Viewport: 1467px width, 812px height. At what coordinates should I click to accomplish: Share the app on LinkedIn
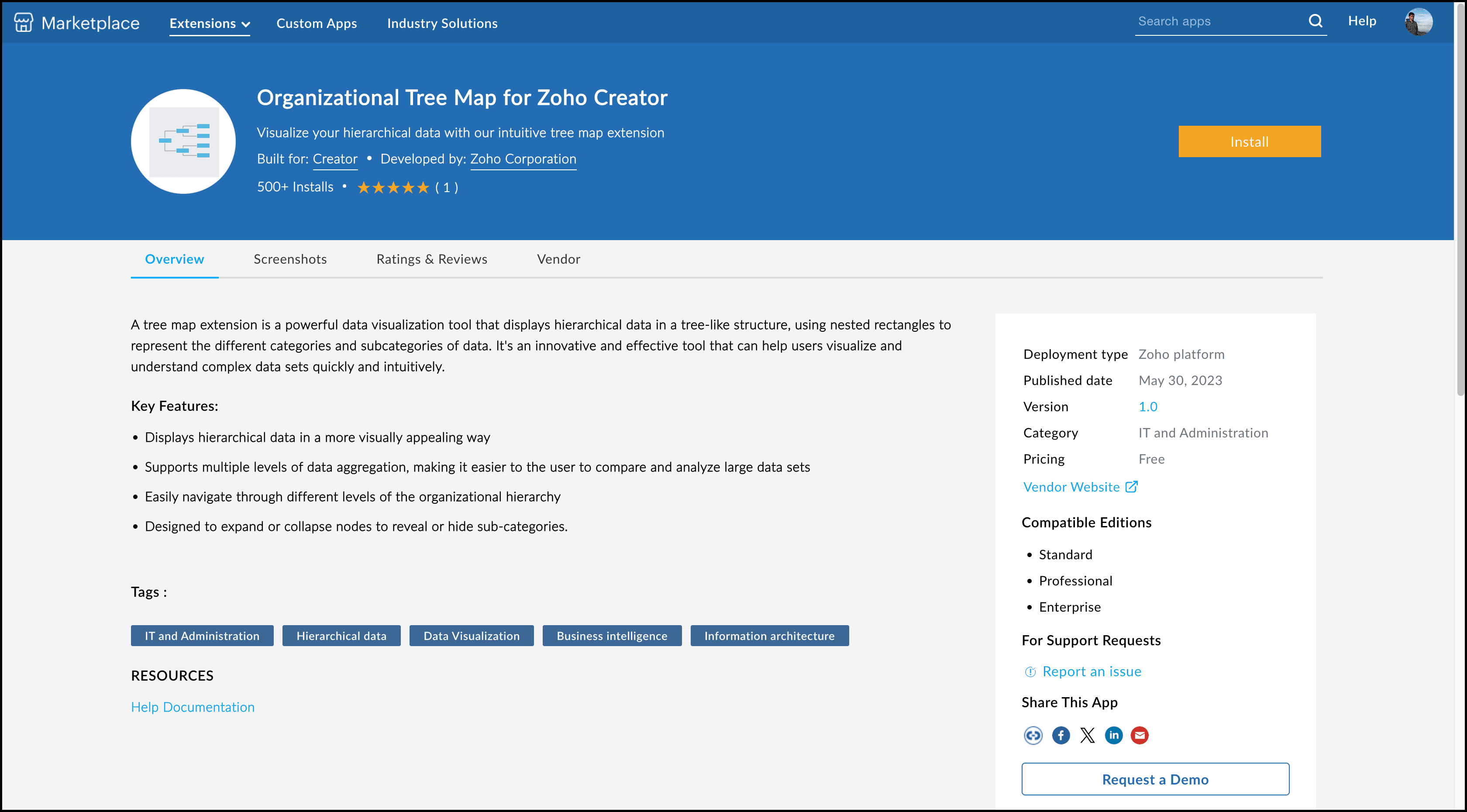click(x=1113, y=735)
